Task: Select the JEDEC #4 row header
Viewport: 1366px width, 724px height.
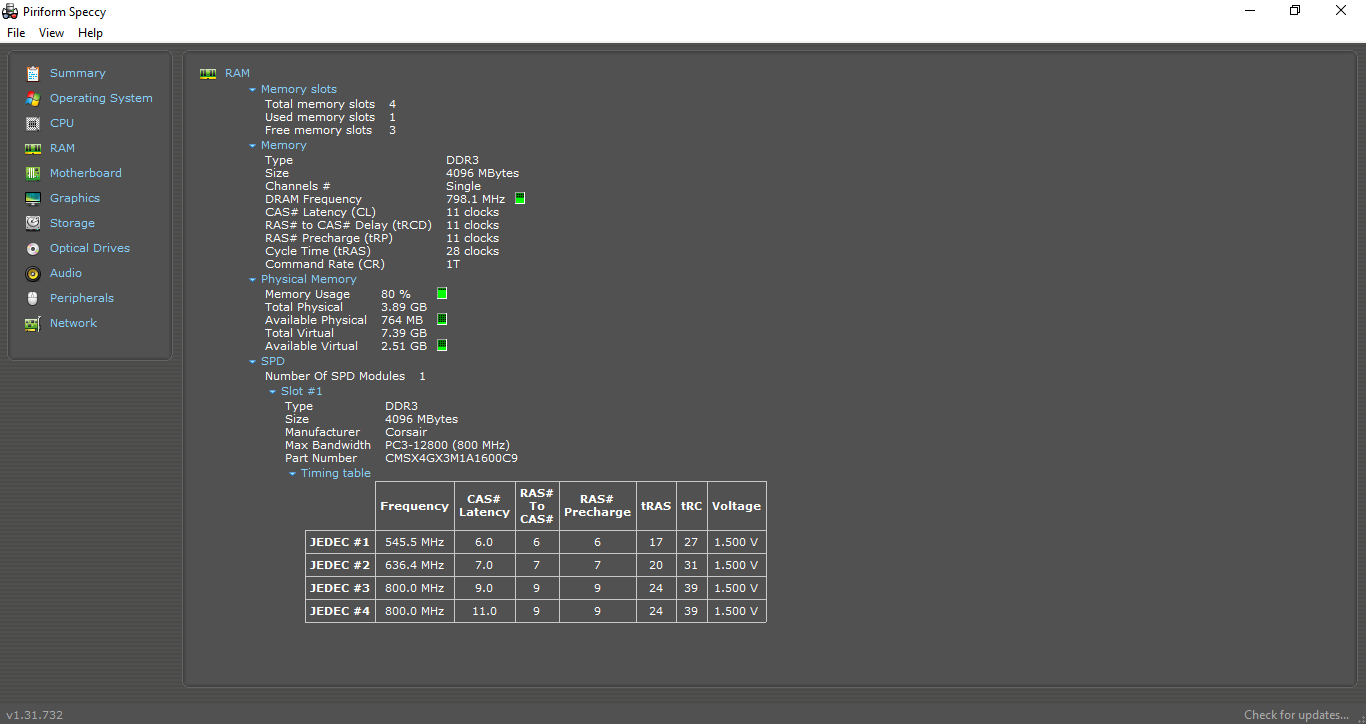Action: click(340, 611)
